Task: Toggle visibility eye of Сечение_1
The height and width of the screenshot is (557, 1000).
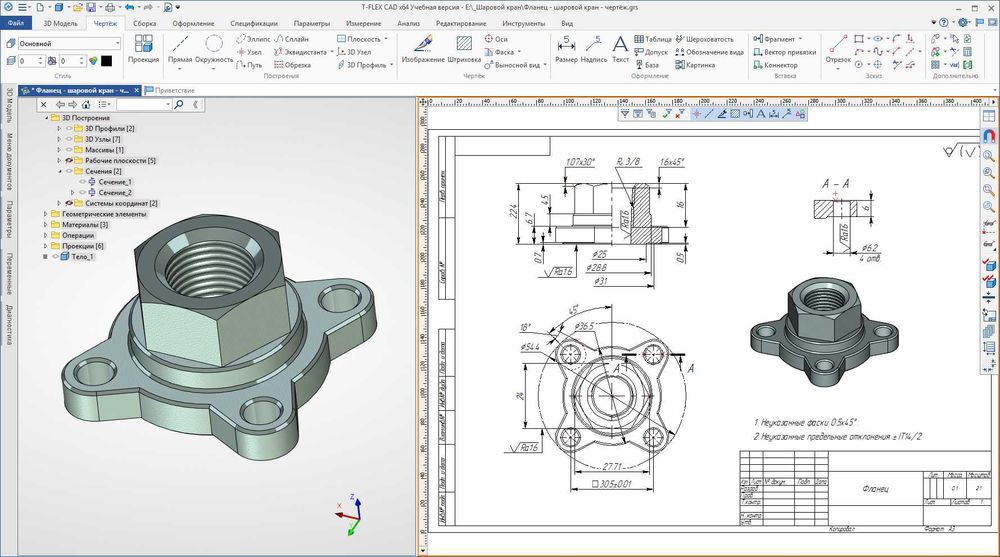Action: click(82, 182)
